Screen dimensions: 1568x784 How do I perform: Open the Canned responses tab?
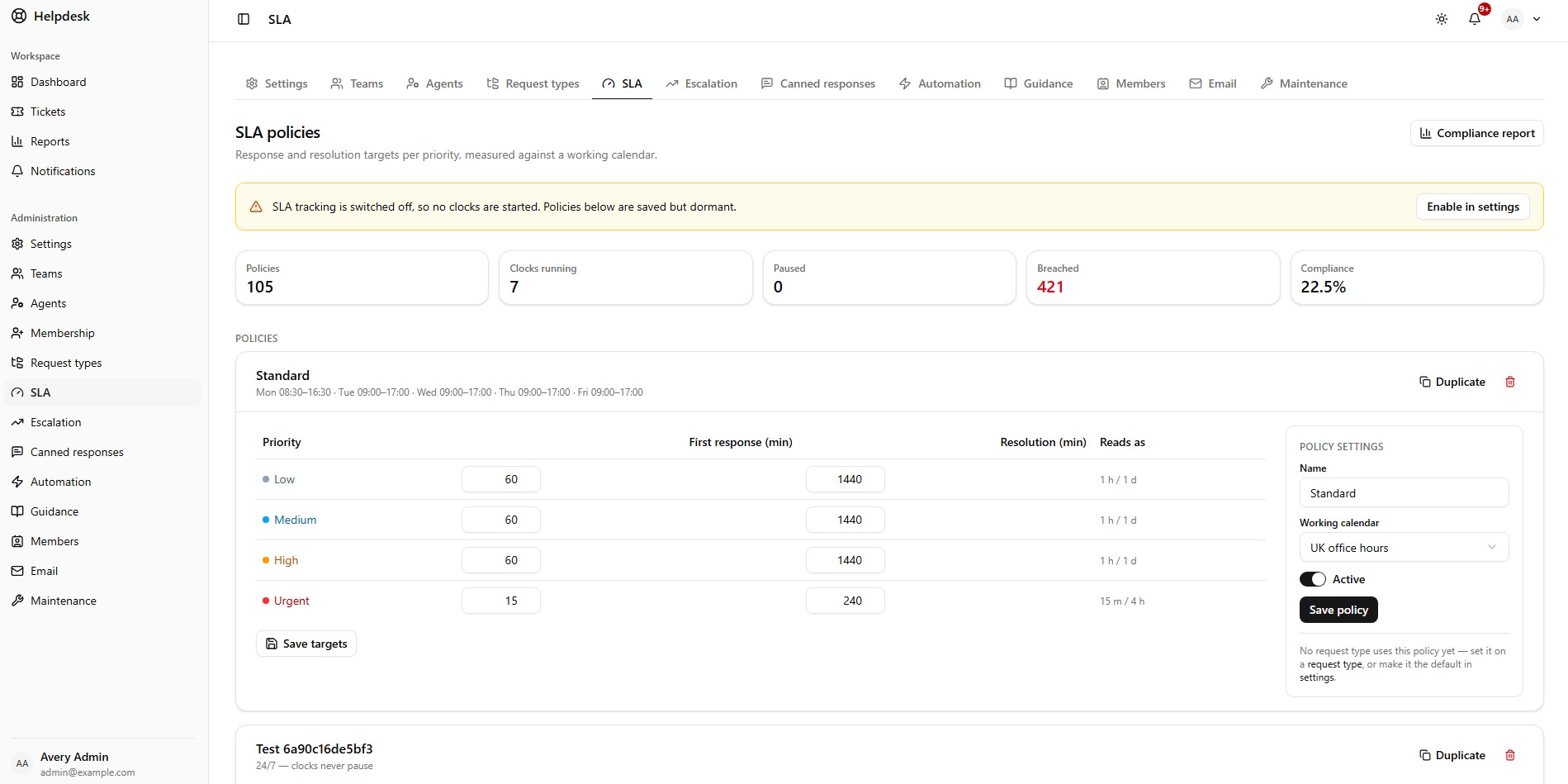tap(818, 83)
